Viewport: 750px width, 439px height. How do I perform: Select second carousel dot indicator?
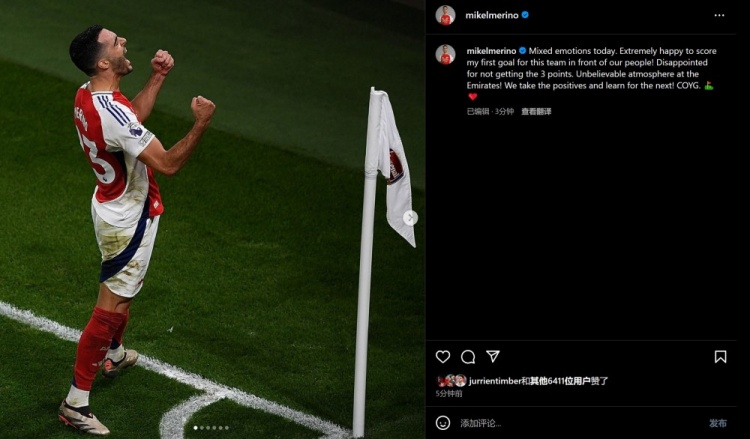(202, 428)
